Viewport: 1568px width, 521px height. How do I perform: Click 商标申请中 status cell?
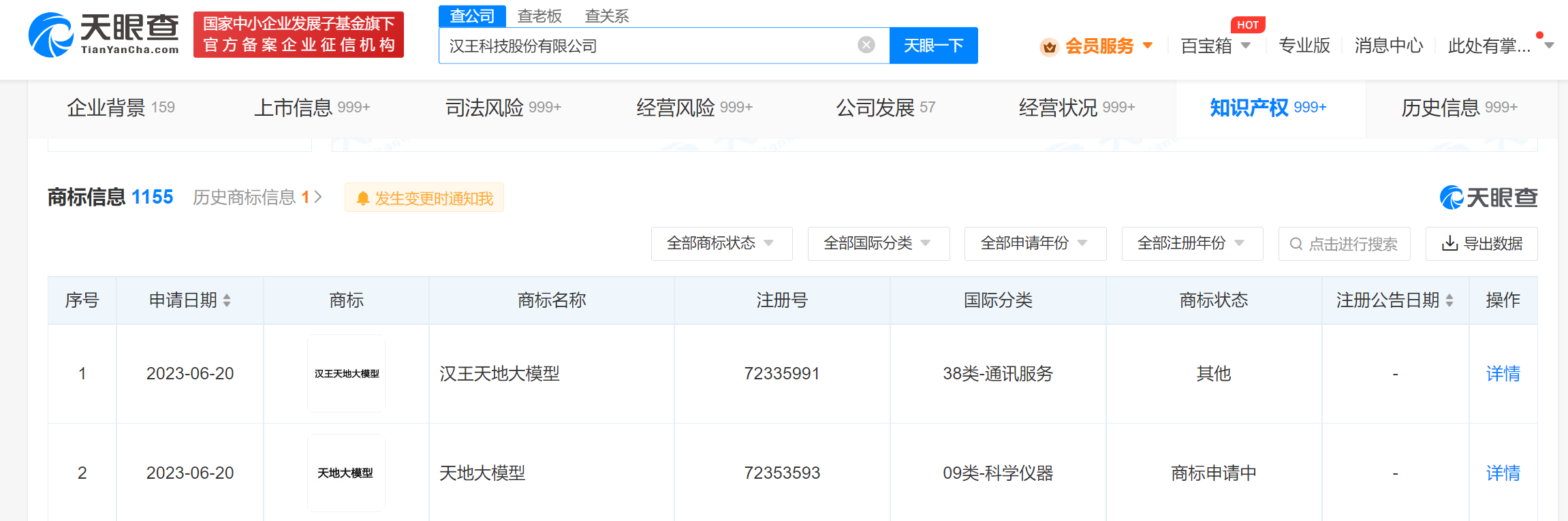1214,473
